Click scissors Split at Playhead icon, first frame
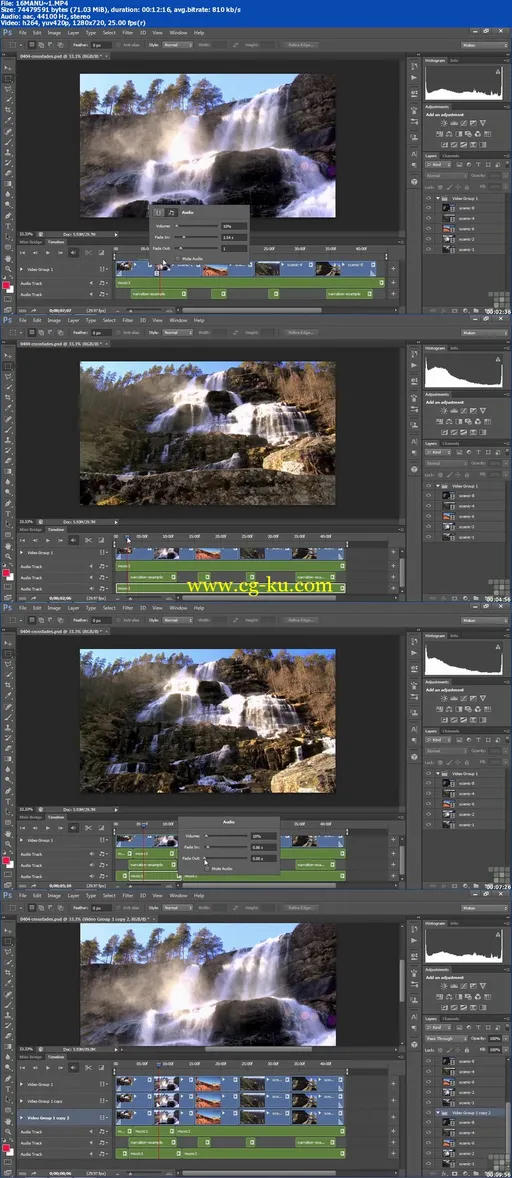The height and width of the screenshot is (1178, 512). pyautogui.click(x=88, y=252)
